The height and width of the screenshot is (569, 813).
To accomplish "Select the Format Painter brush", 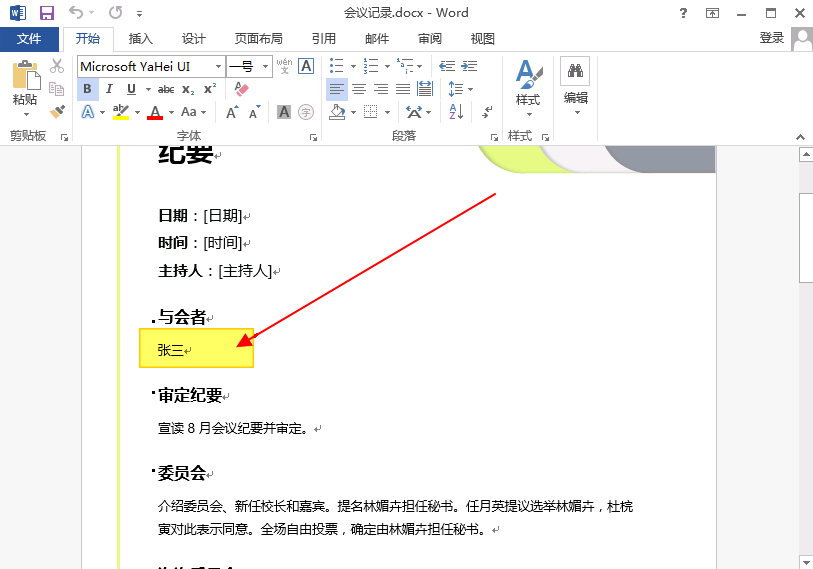I will coord(57,112).
